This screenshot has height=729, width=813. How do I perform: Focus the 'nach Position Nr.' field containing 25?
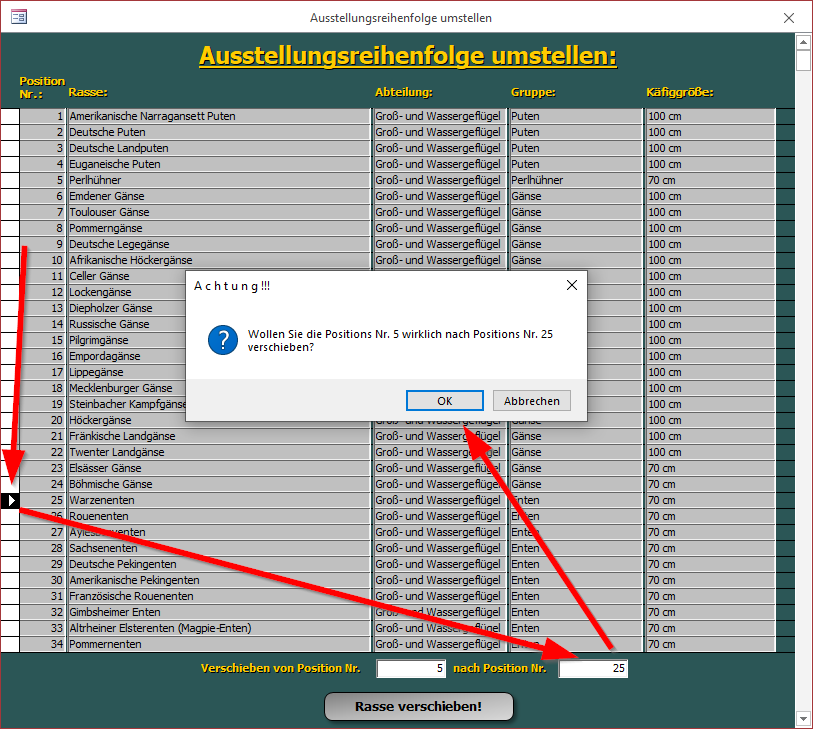(593, 668)
